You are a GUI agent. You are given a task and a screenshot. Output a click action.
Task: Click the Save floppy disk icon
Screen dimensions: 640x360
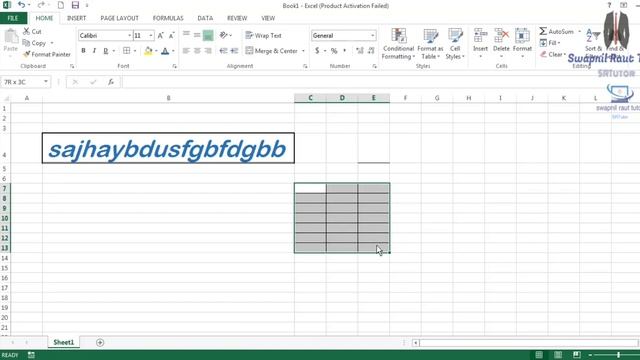pos(75,5)
